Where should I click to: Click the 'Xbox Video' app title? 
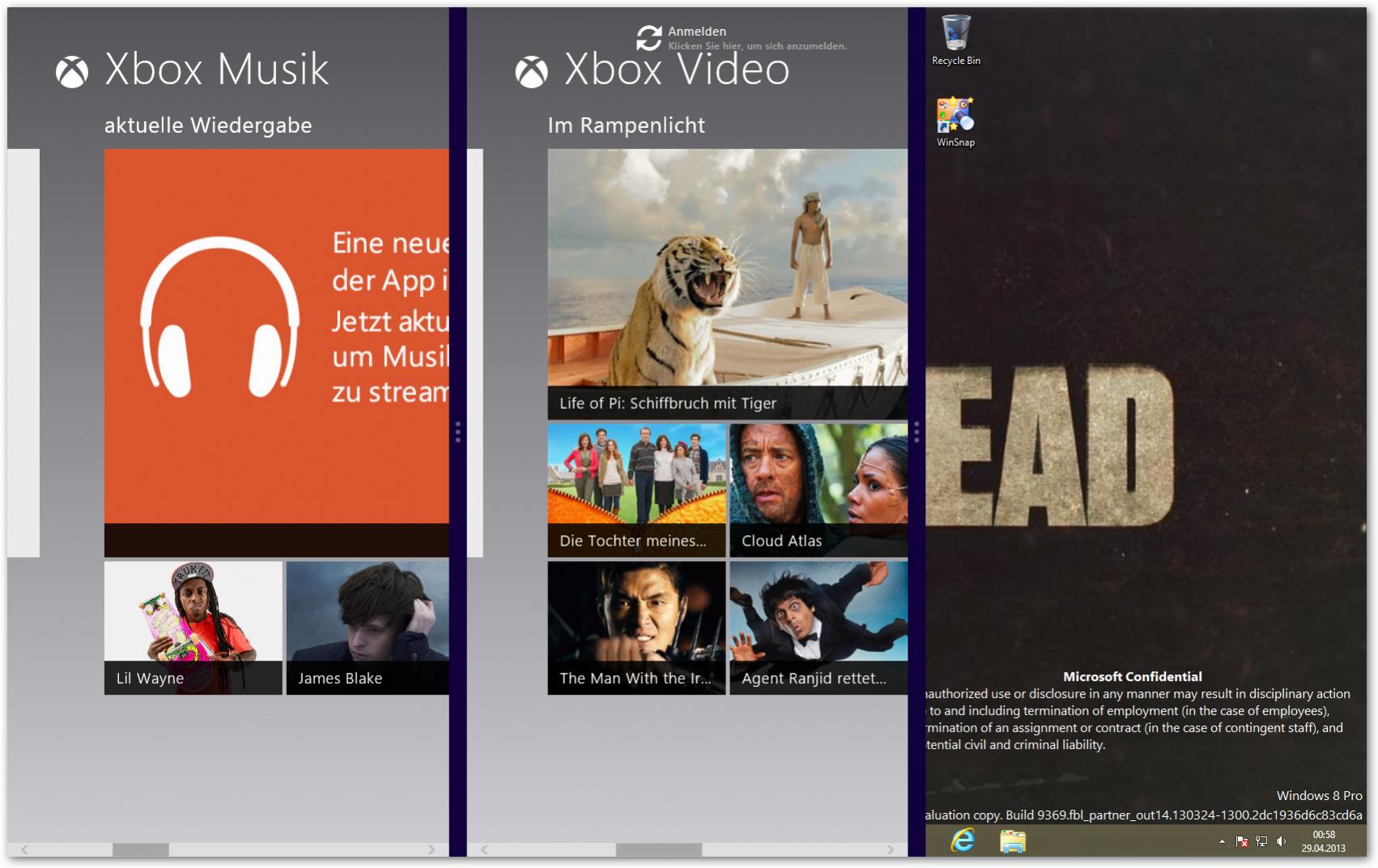click(x=677, y=70)
